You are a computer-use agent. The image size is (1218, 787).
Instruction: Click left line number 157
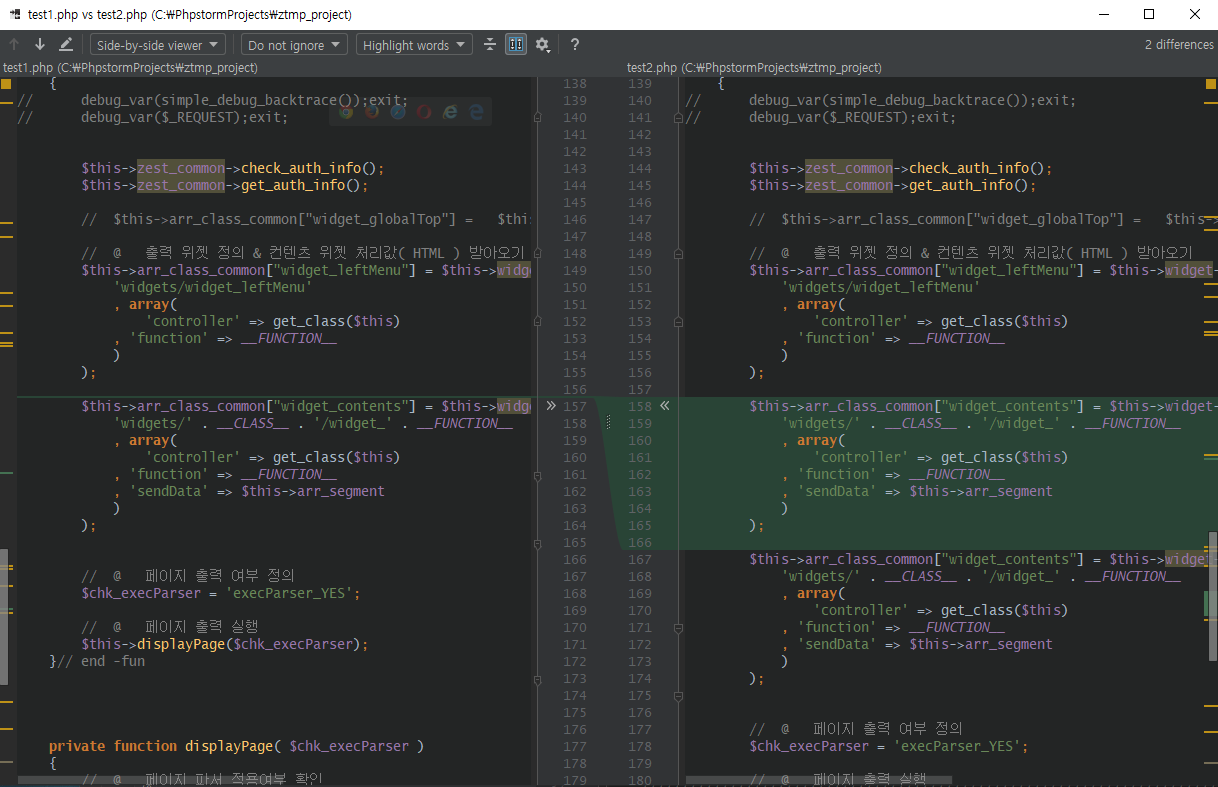point(575,406)
